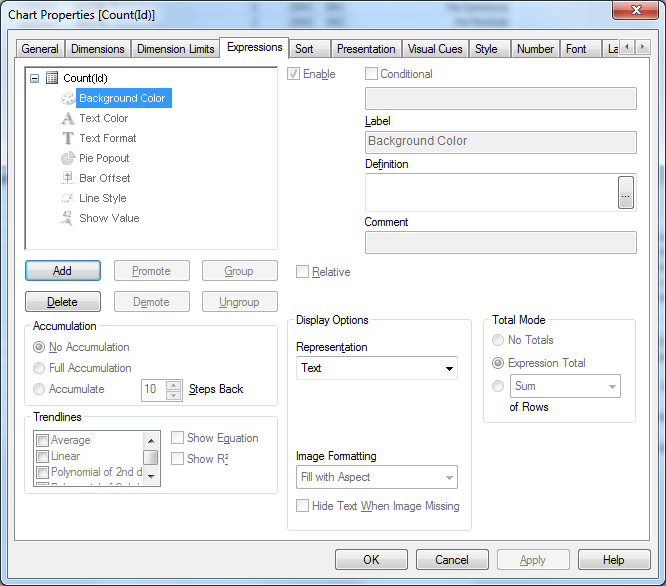Select No Accumulation radio button

(x=39, y=347)
